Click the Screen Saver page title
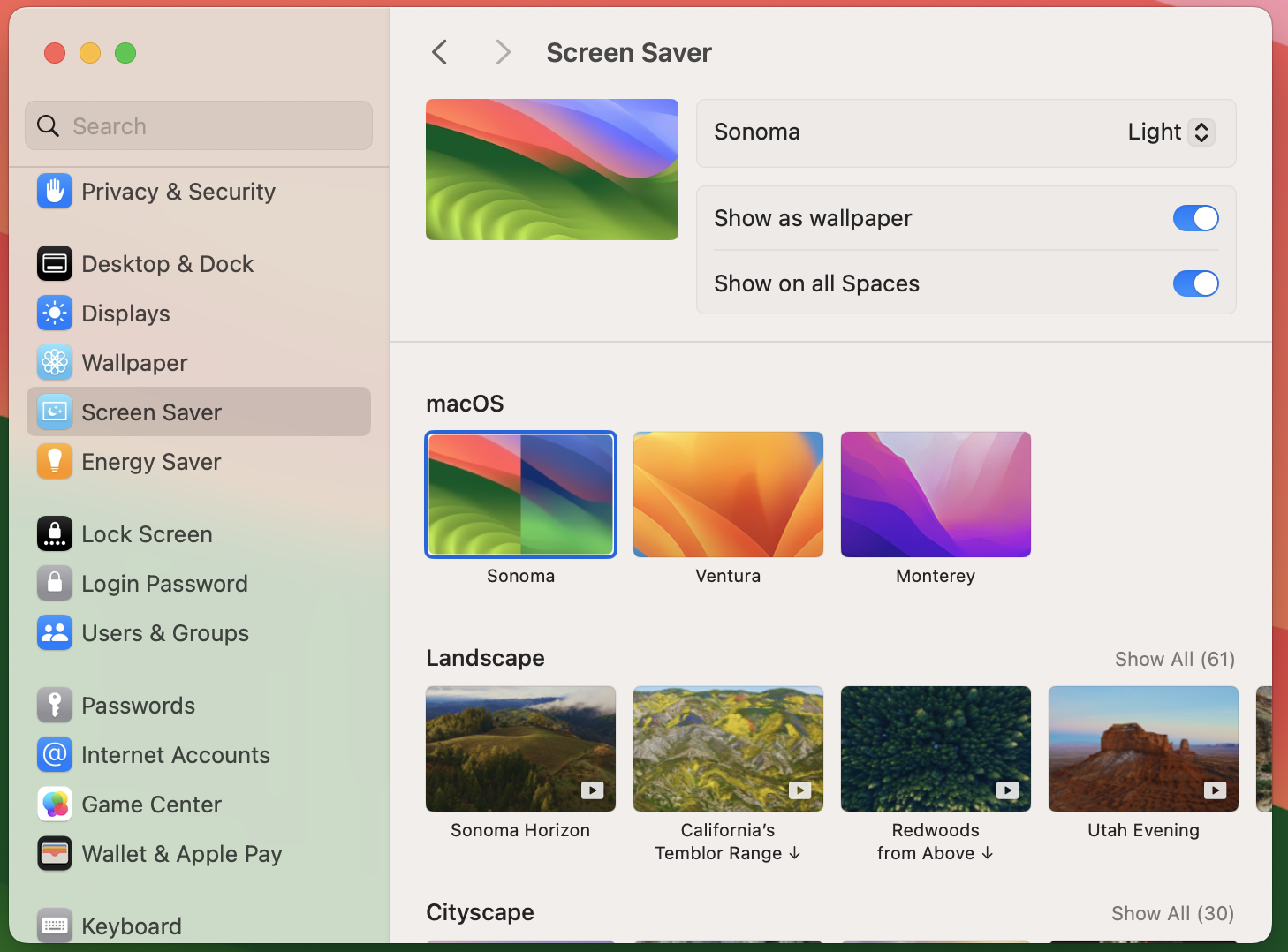Screen dimensions: 1288x952 point(629,53)
